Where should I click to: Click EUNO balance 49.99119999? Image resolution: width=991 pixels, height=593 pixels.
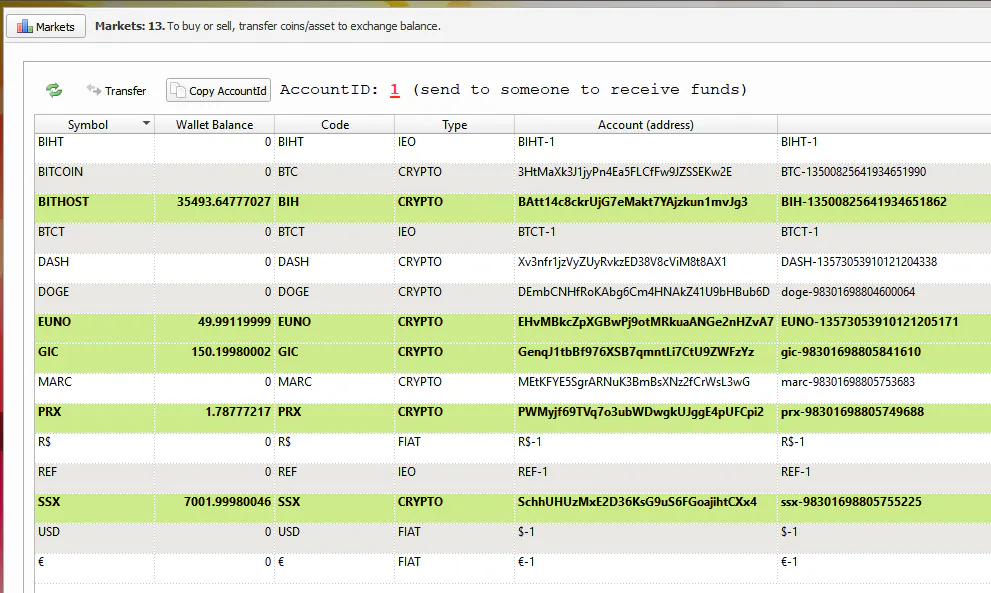click(x=234, y=322)
